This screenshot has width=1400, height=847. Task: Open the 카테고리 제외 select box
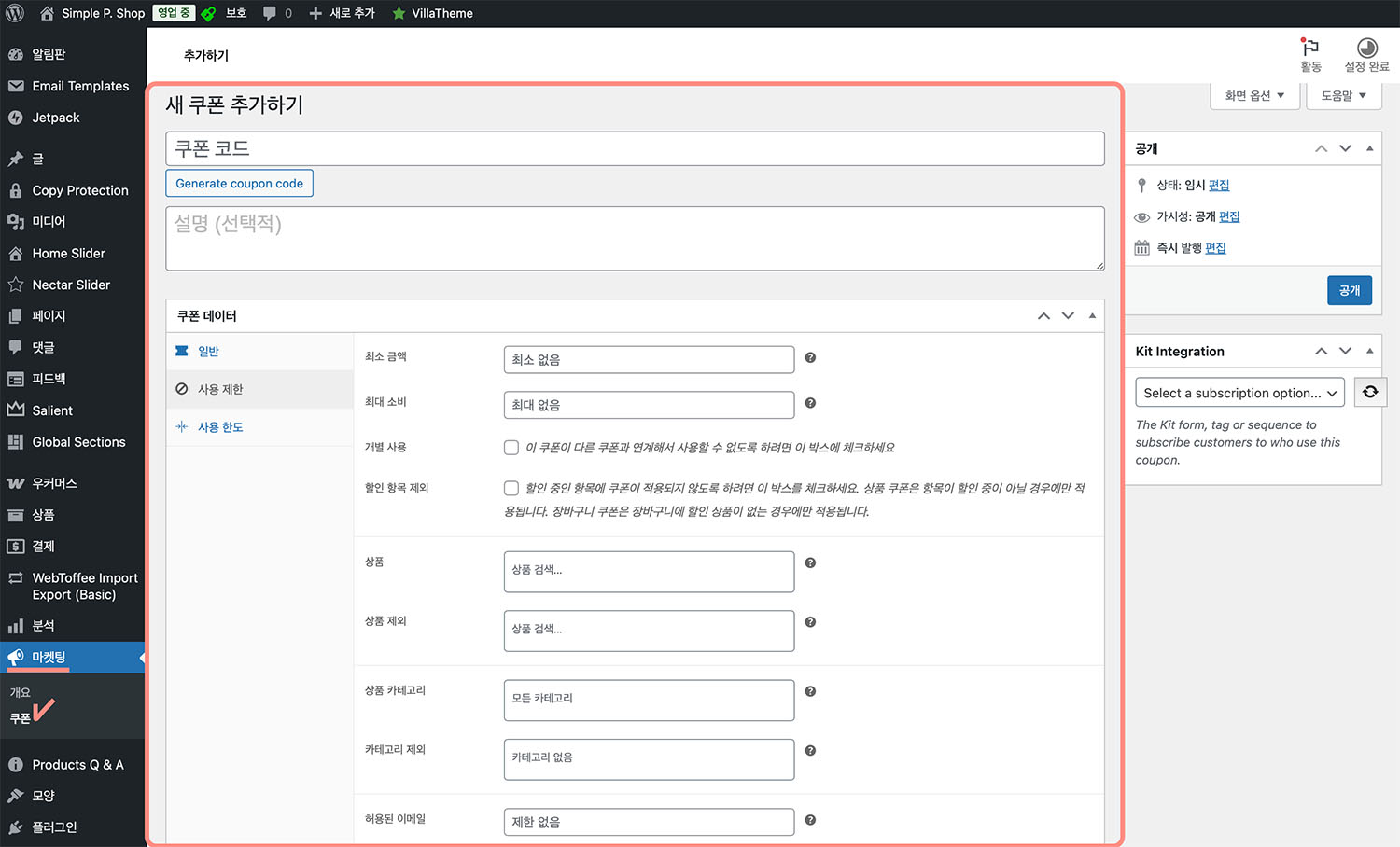pyautogui.click(x=649, y=759)
